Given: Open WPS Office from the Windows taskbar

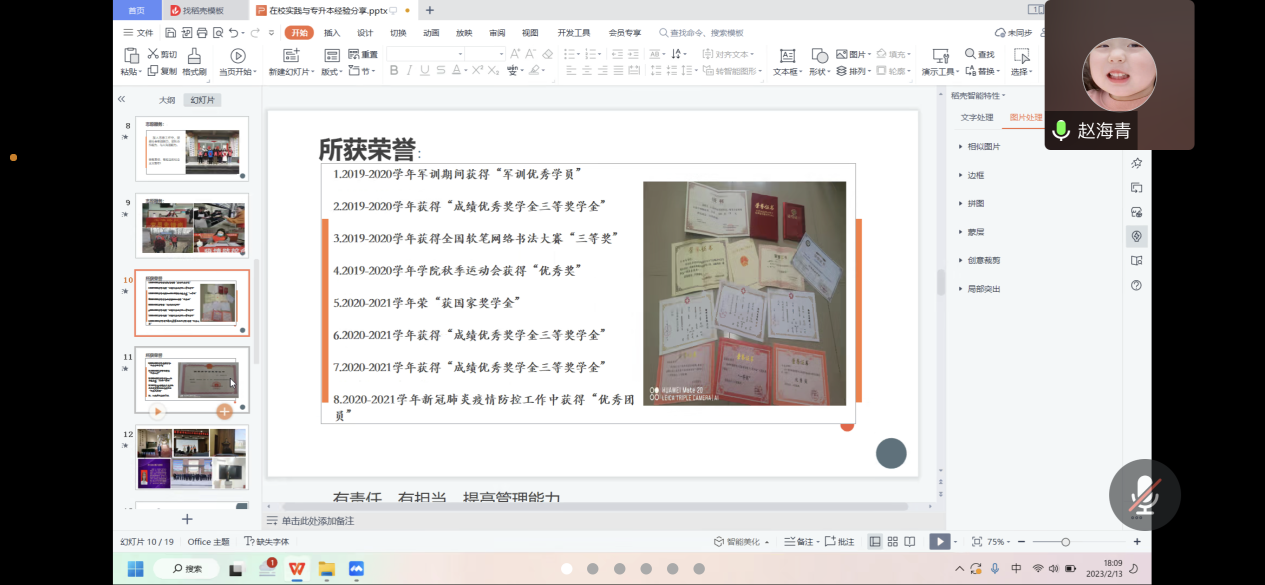Looking at the screenshot, I should click(297, 569).
